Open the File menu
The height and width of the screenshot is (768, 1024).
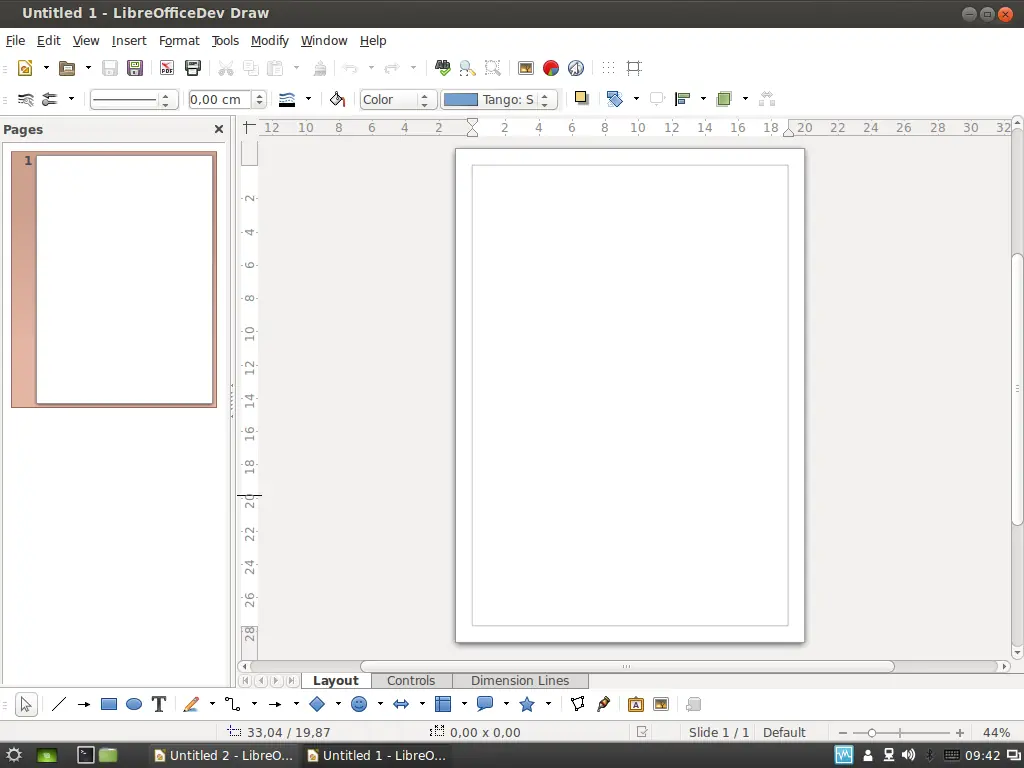click(15, 40)
